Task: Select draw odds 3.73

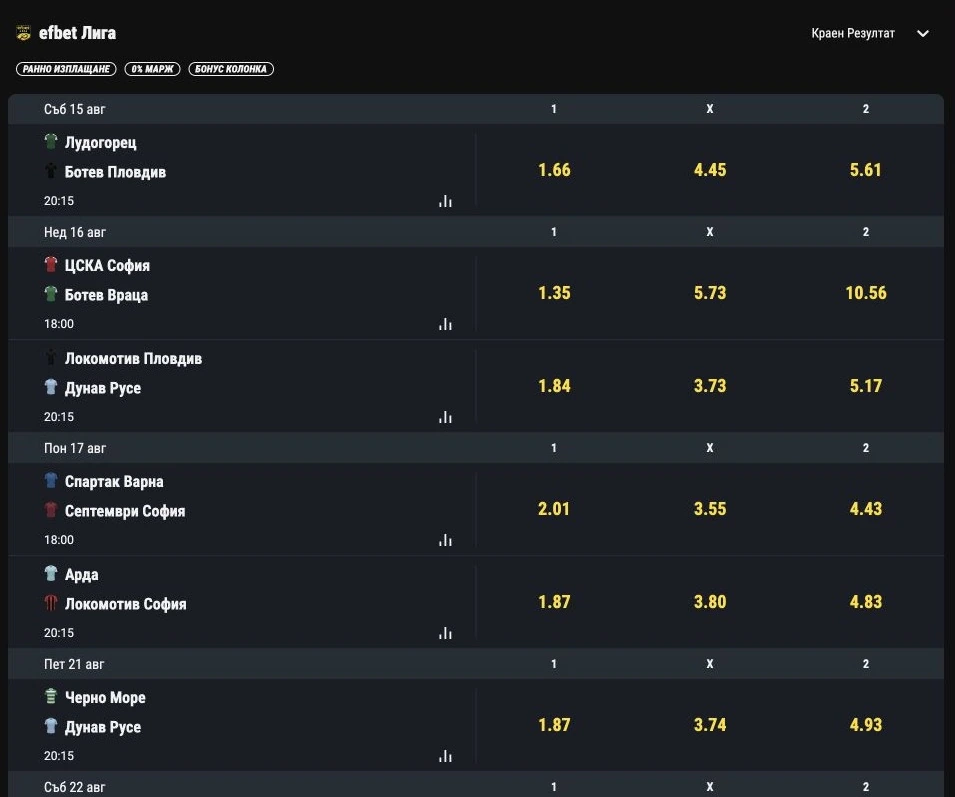Action: point(710,386)
